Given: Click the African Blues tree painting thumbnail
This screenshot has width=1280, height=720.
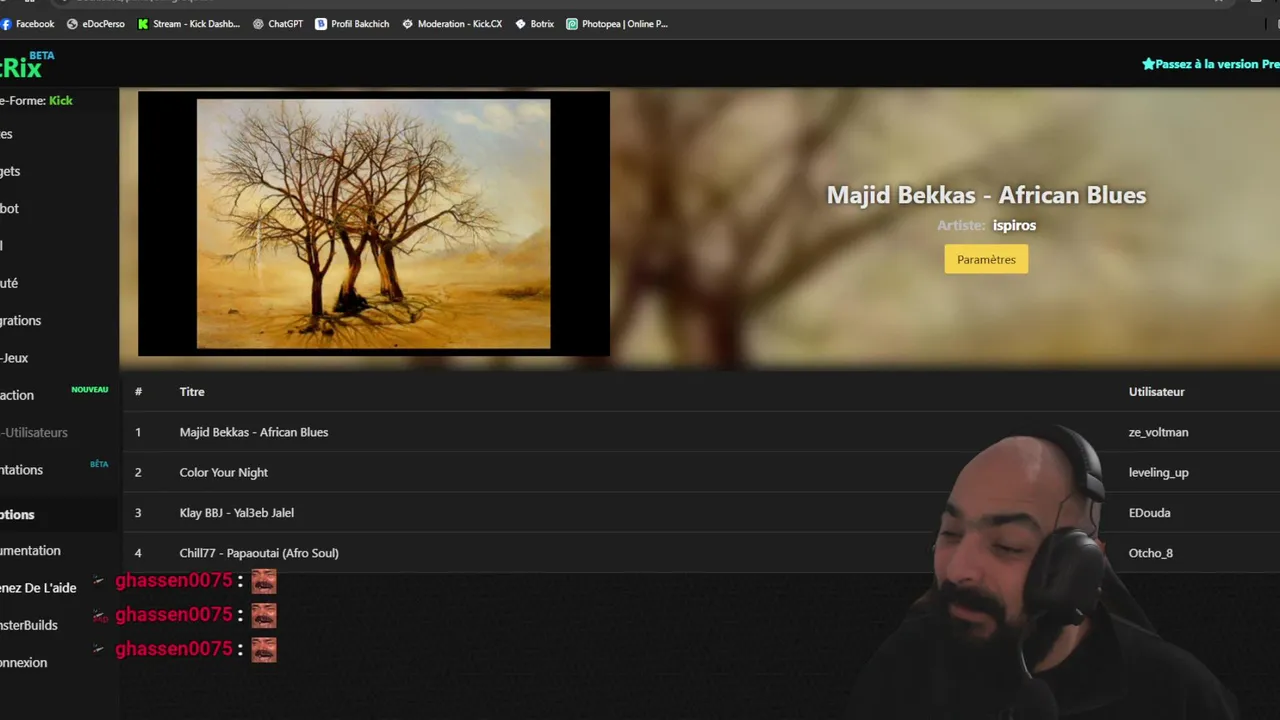Looking at the screenshot, I should point(373,224).
